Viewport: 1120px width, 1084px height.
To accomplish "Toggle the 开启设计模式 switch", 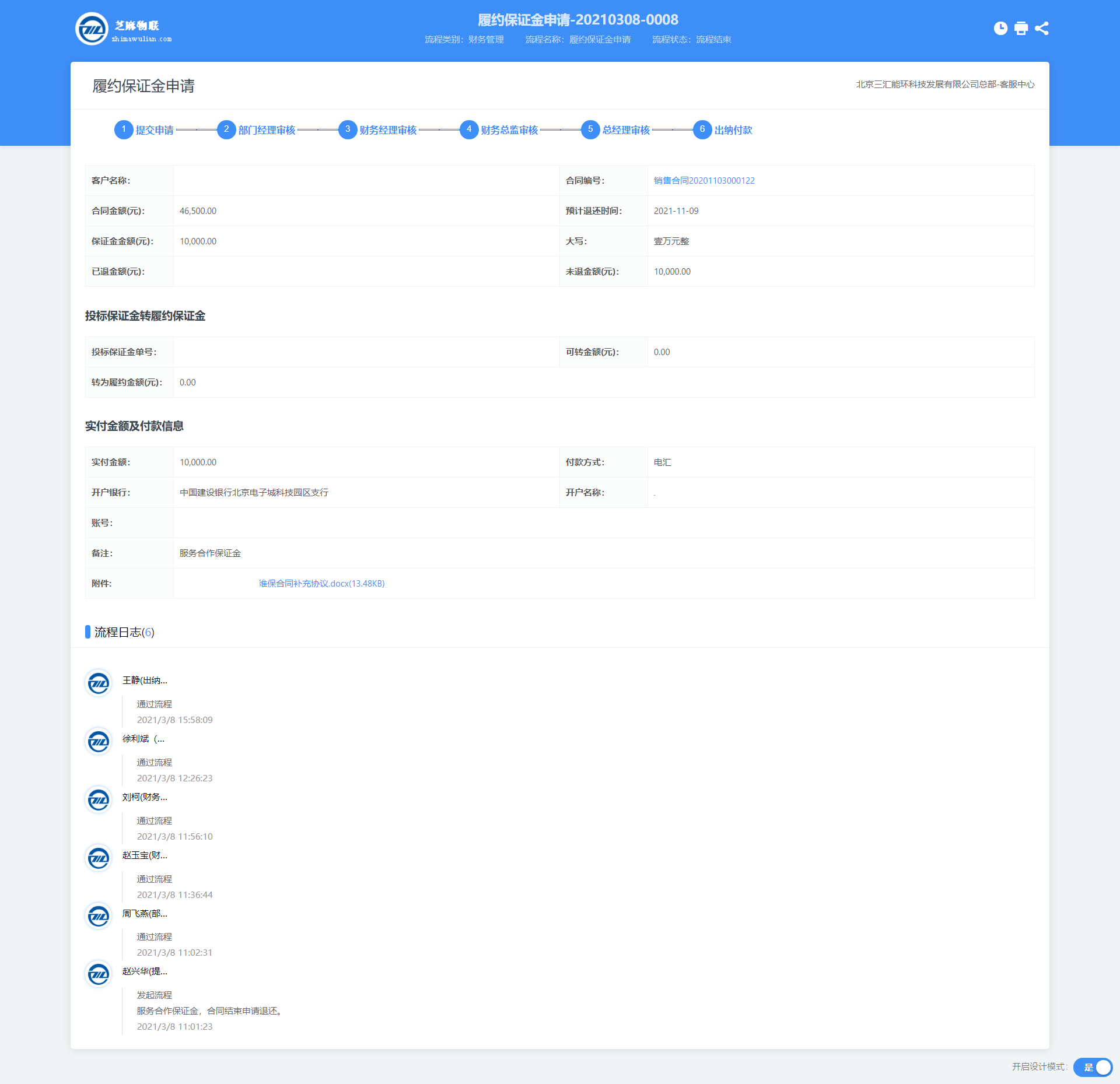I will point(1093,1067).
